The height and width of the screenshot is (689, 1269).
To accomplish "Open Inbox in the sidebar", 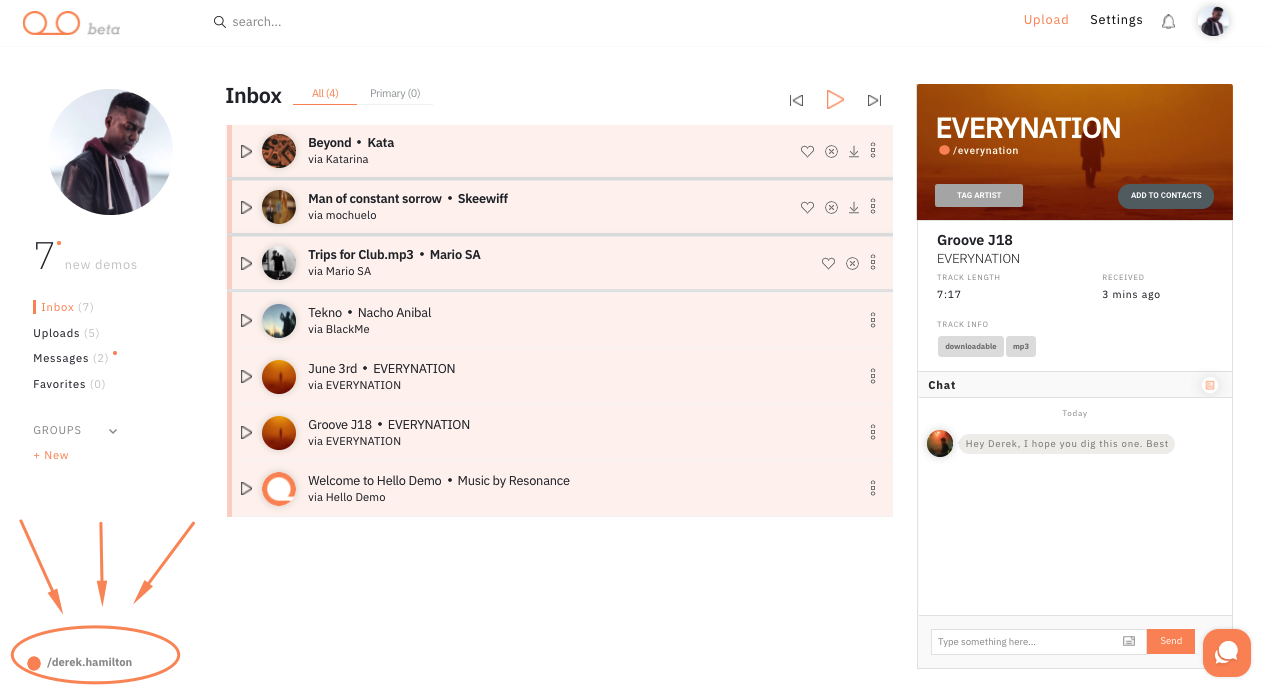I will [67, 307].
